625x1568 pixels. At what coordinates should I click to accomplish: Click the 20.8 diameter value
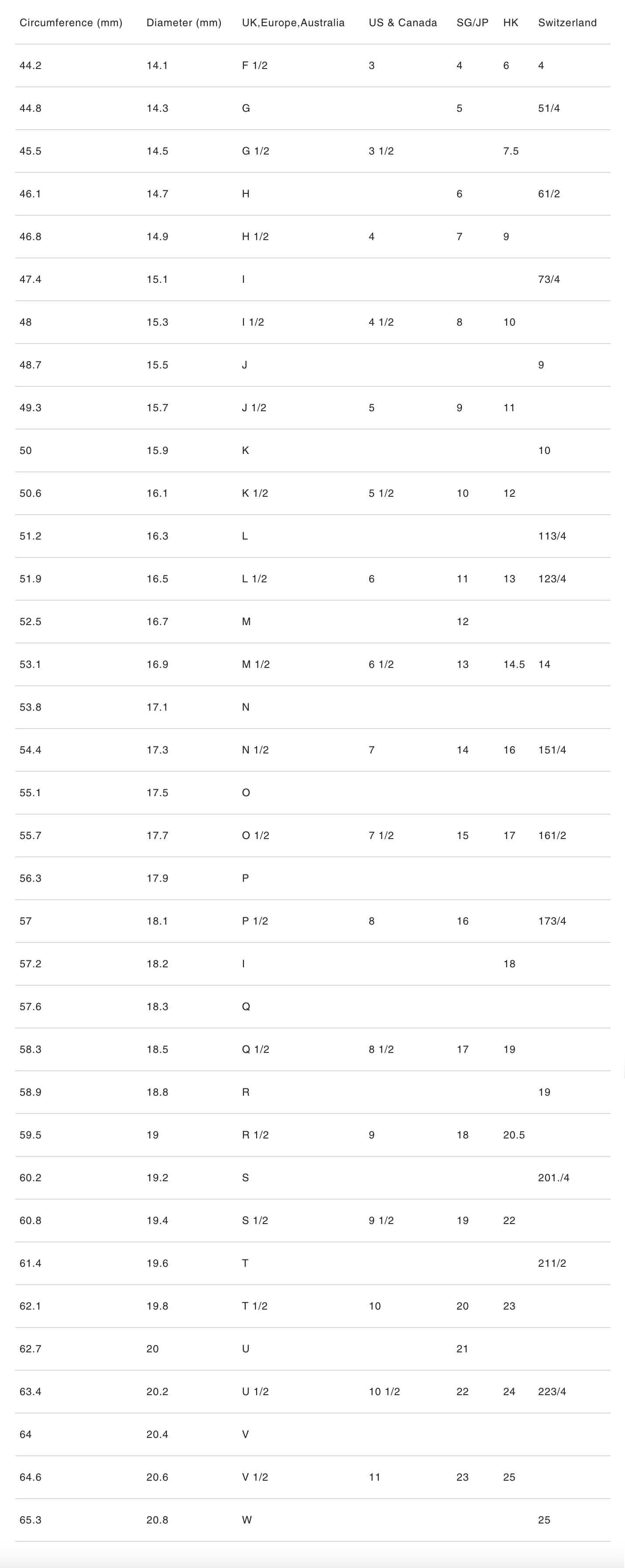(x=157, y=1520)
